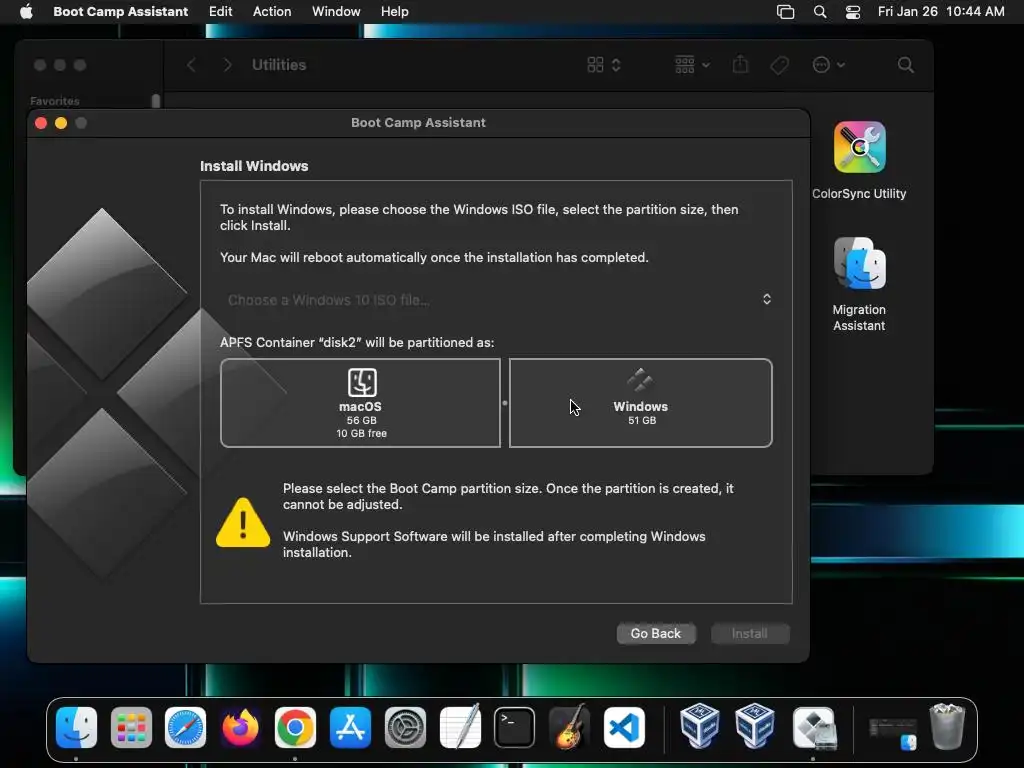Minimize the Boot Camp Assistant window
The height and width of the screenshot is (768, 1024).
(x=61, y=123)
